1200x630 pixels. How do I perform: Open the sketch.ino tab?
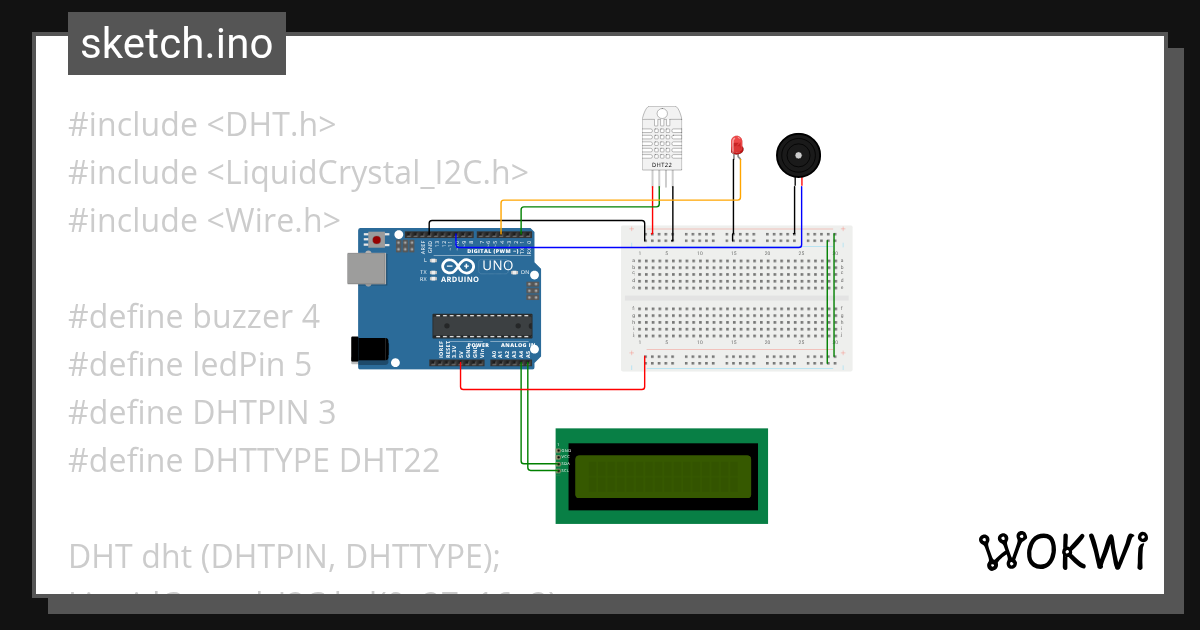pyautogui.click(x=176, y=43)
